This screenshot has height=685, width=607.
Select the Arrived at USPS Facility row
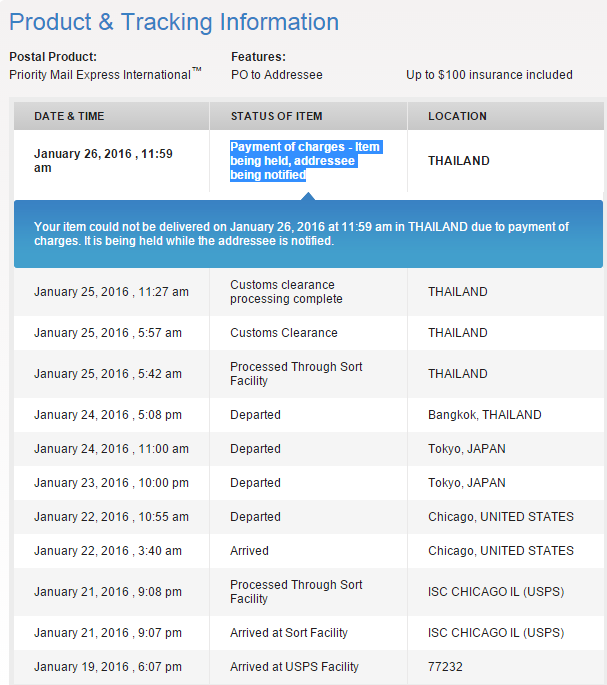[x=309, y=667]
